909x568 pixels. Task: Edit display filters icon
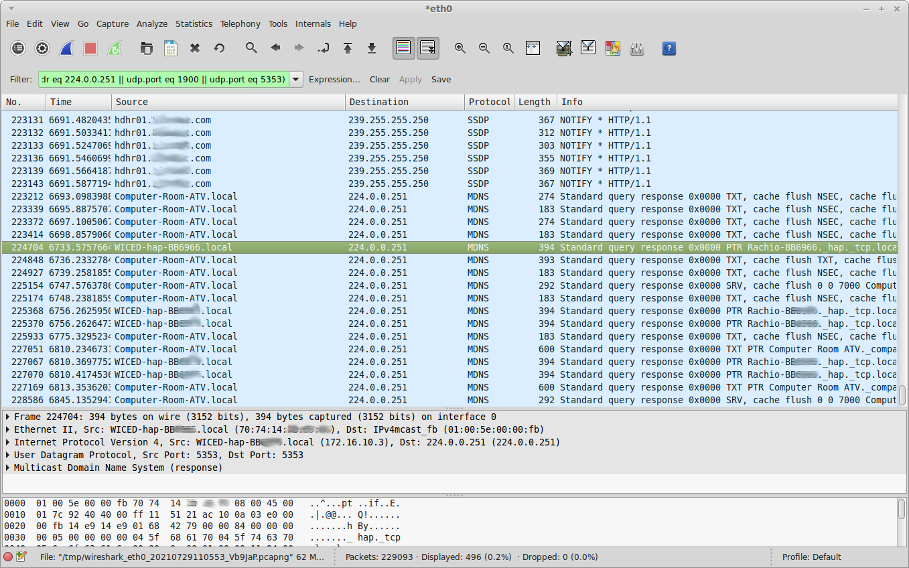pyautogui.click(x=588, y=48)
